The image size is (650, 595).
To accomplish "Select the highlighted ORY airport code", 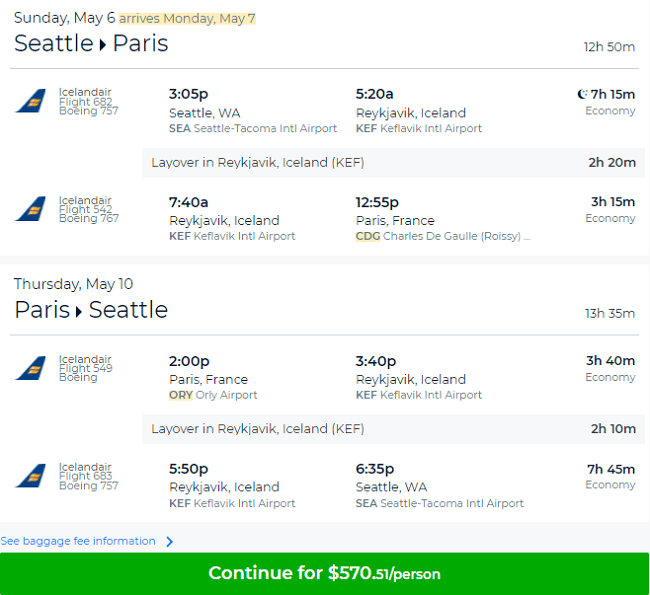I will tap(181, 395).
